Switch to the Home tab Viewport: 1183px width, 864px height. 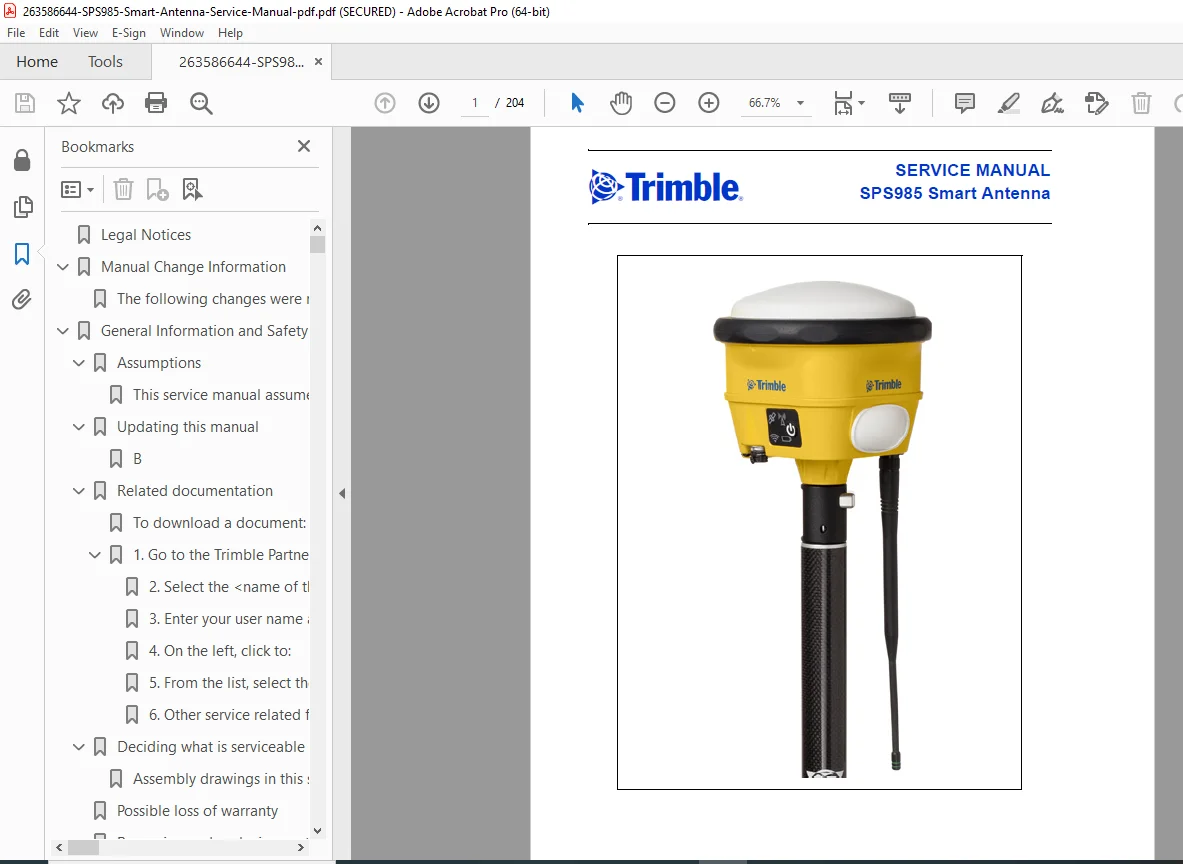(37, 62)
